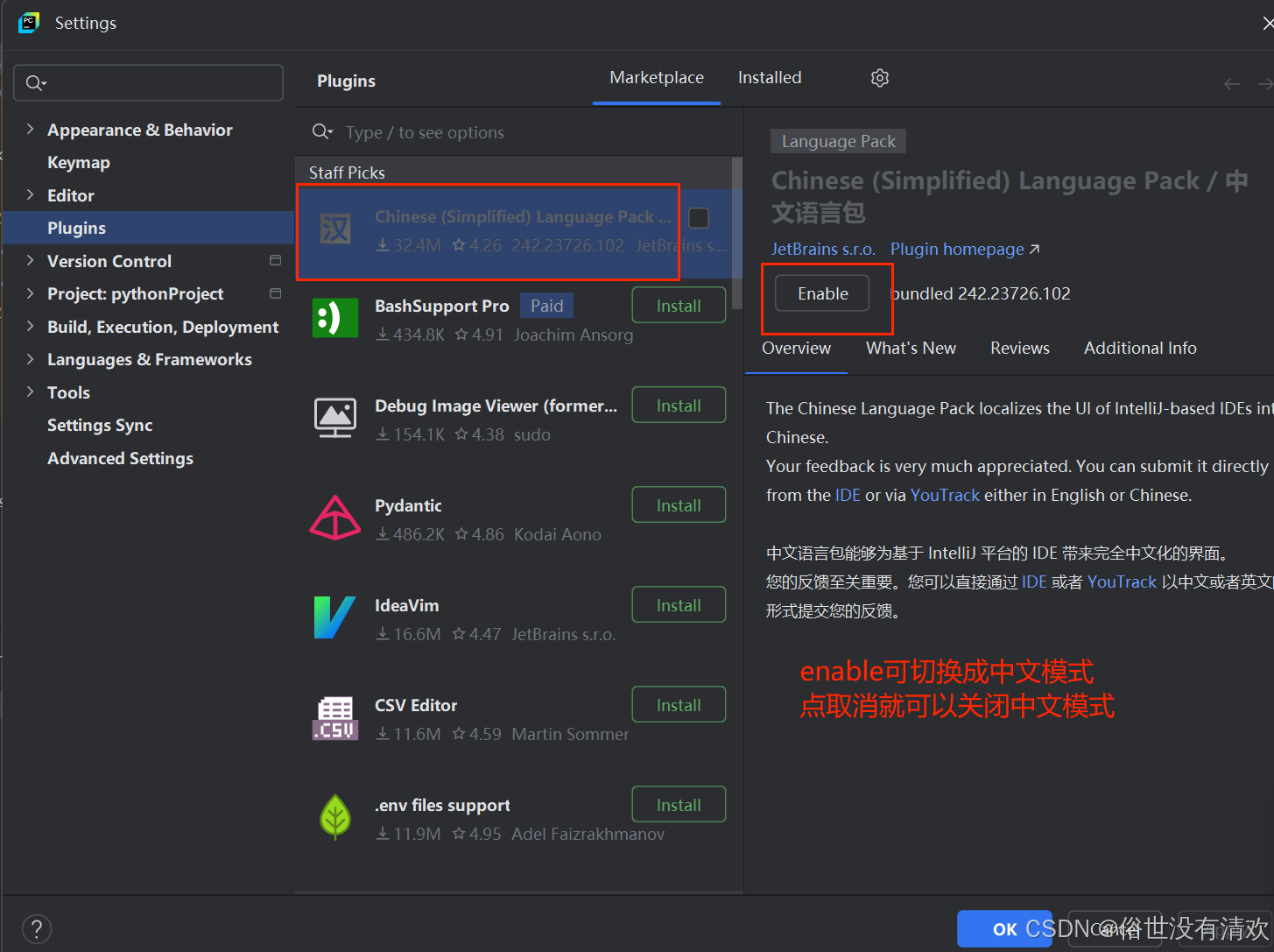Click the help question mark button
Viewport: 1274px width, 952px height.
point(36,928)
